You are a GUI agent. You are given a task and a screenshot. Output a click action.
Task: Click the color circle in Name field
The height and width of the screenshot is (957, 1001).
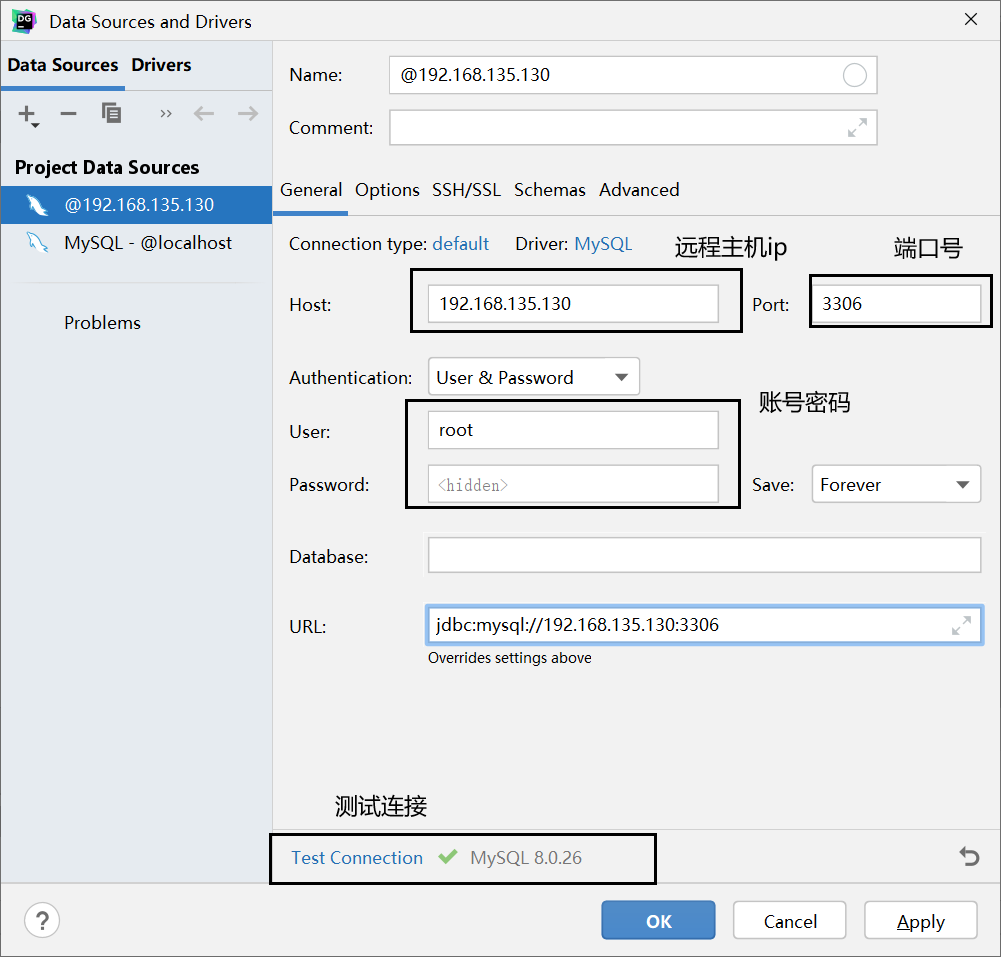click(854, 75)
